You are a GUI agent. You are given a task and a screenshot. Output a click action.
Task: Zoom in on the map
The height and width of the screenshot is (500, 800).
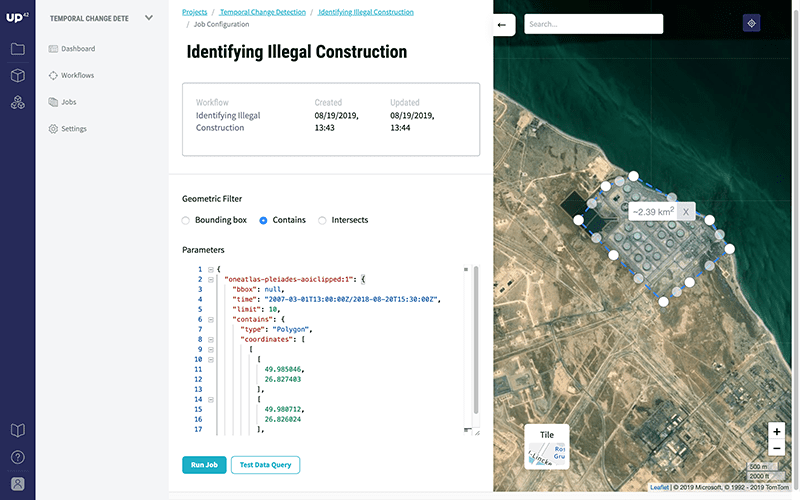(777, 431)
